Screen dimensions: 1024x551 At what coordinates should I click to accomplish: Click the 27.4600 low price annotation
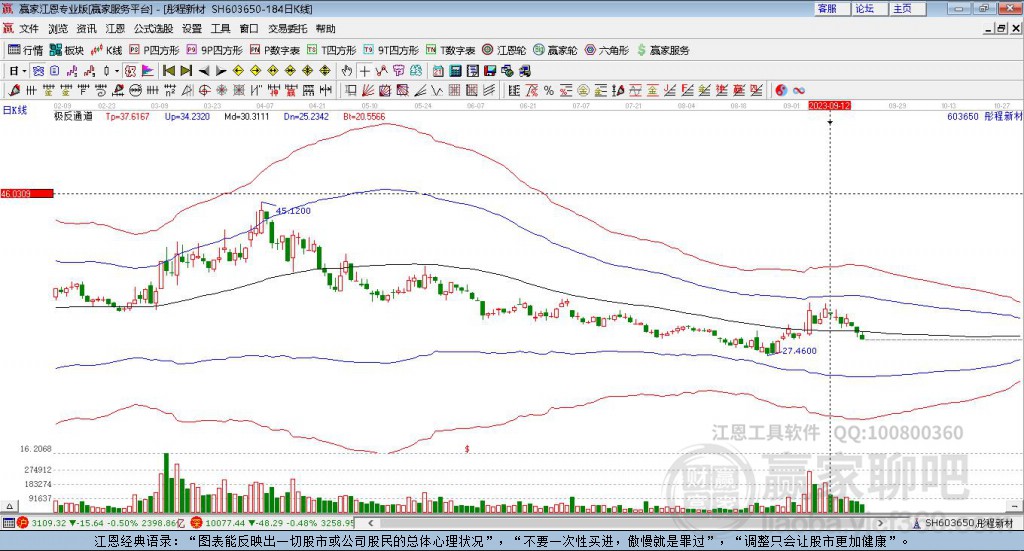(x=799, y=351)
